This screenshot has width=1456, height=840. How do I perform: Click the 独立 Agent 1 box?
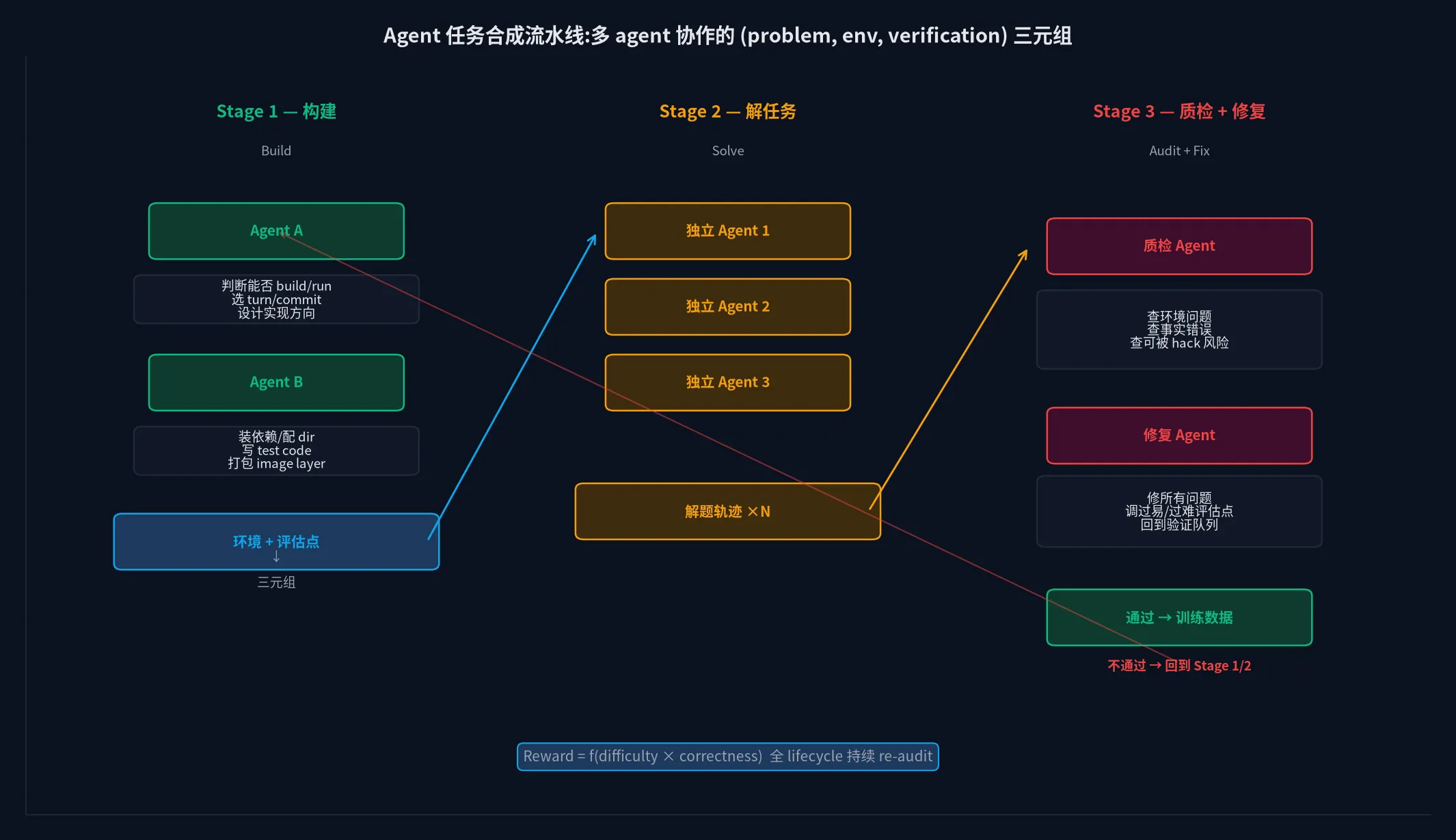[x=728, y=231]
